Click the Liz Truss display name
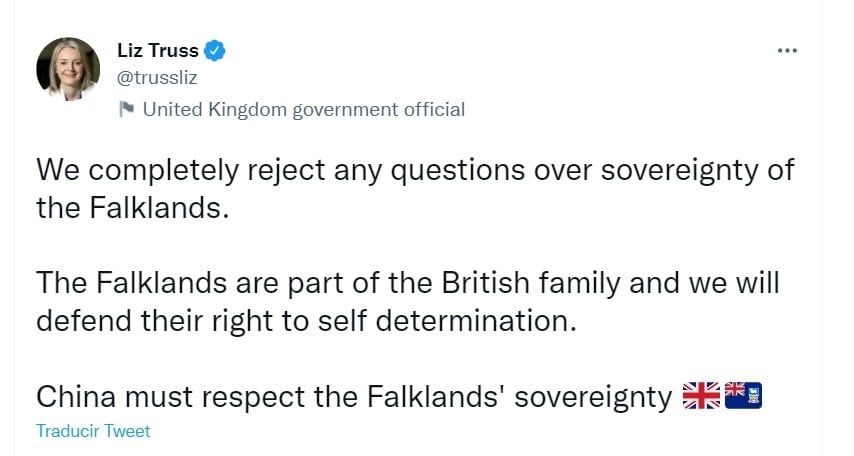 click(x=158, y=50)
